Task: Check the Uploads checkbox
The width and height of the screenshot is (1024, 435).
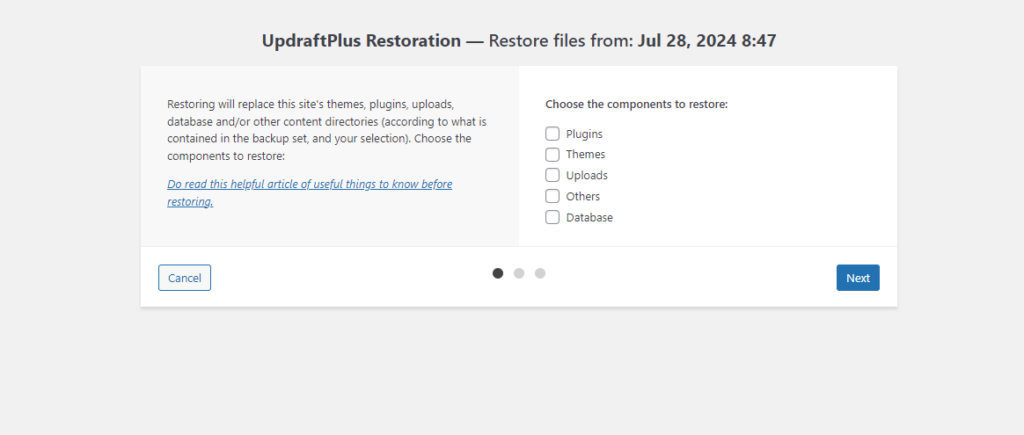Action: (552, 175)
